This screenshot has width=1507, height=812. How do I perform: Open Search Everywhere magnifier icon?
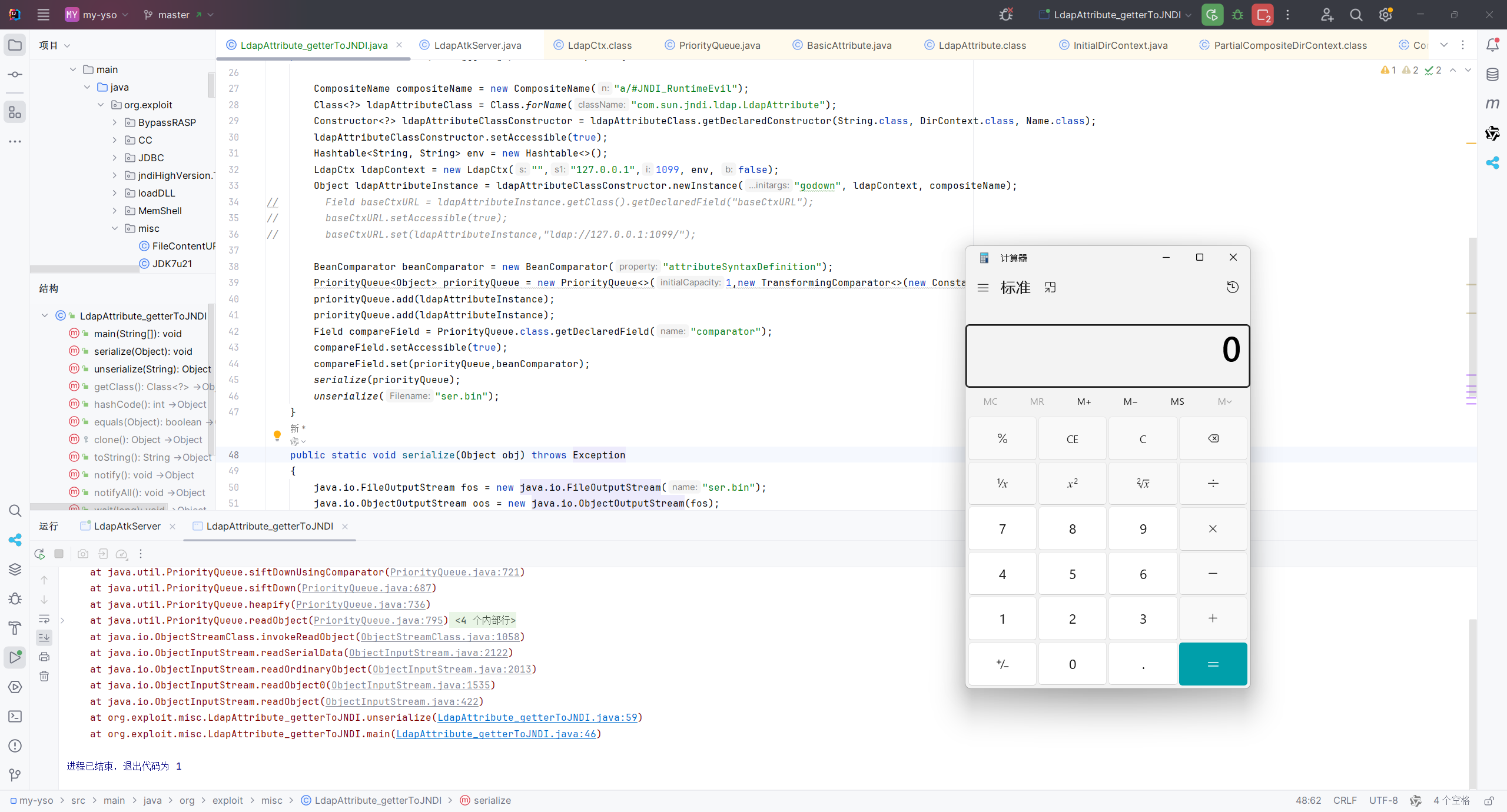(1356, 15)
